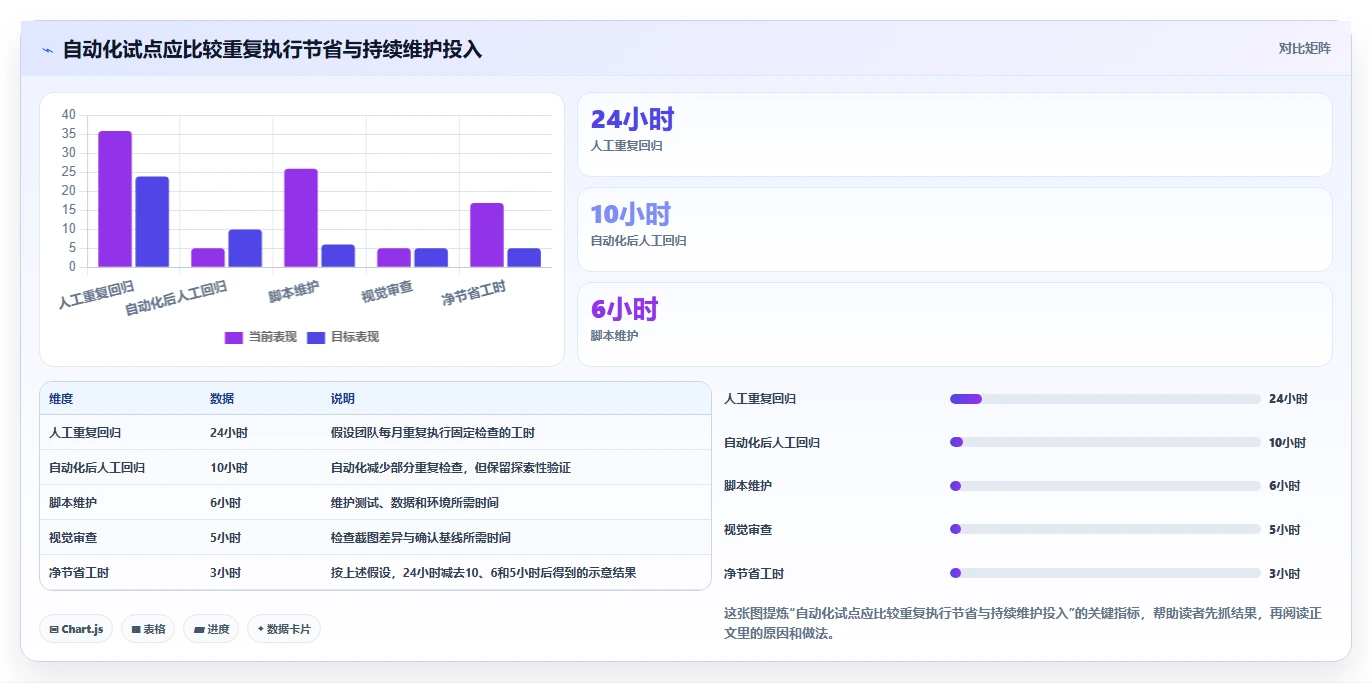Click the 自动化后人工回归 progress bar
Image resolution: width=1372 pixels, height=683 pixels.
[x=1105, y=442]
